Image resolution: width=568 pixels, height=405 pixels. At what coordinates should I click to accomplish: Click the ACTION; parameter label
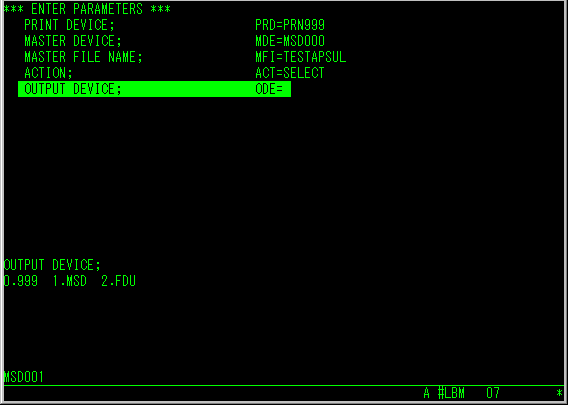49,73
